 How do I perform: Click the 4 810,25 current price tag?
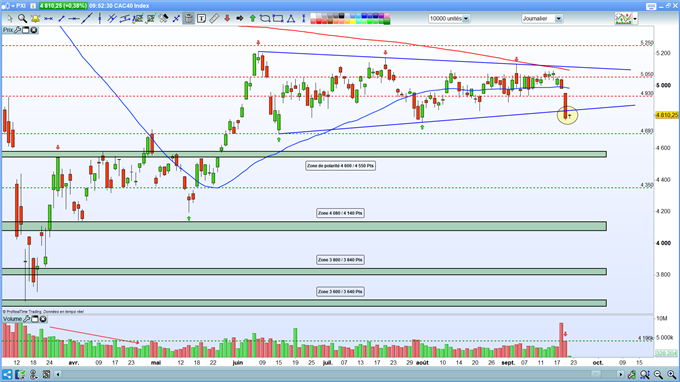(667, 115)
